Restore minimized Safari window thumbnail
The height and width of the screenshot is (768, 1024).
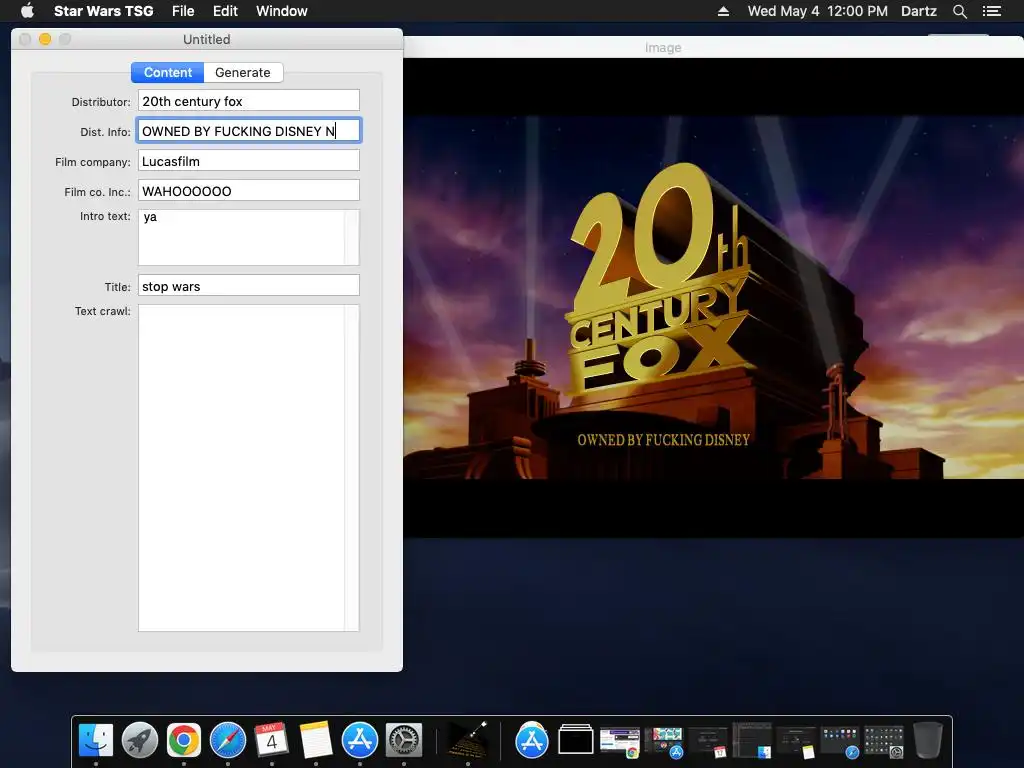point(840,742)
